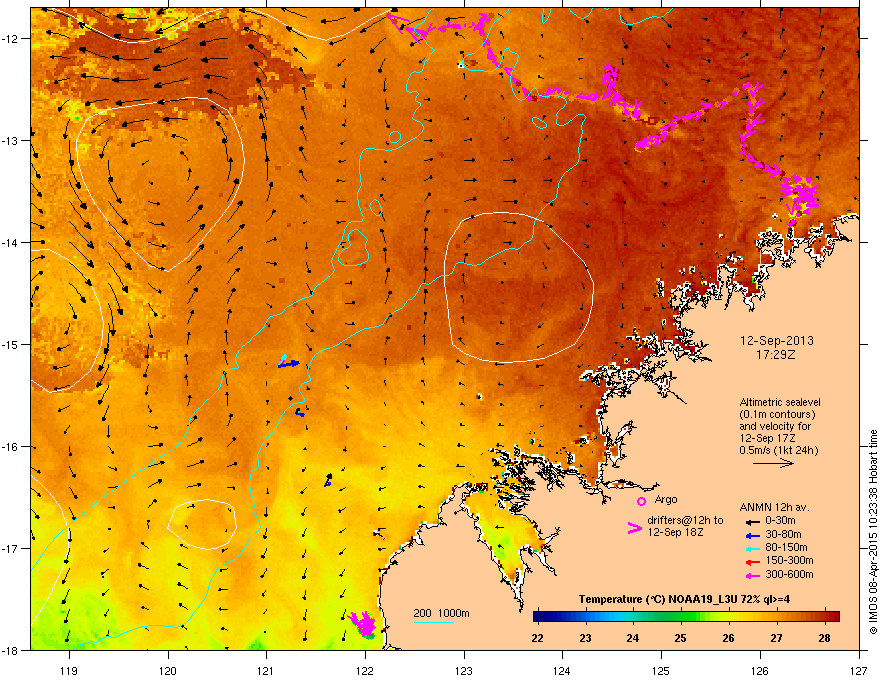Select the time text 17:29Z
This screenshot has height=680, width=880.
[776, 355]
